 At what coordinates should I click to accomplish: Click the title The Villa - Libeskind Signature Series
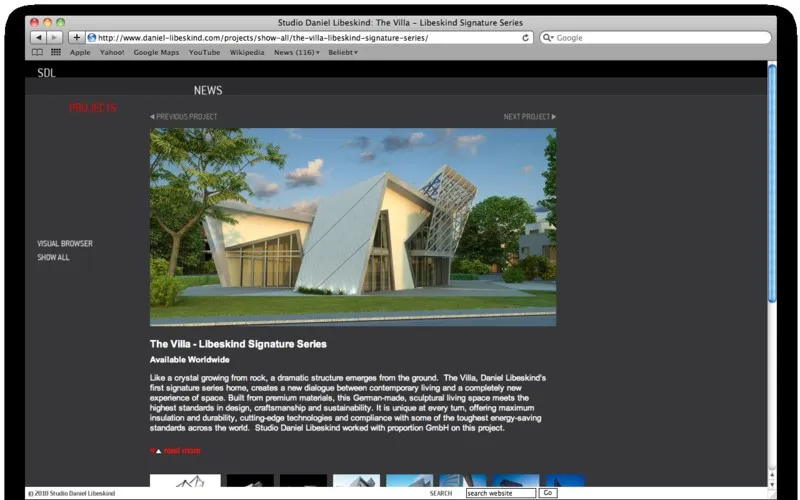(238, 344)
